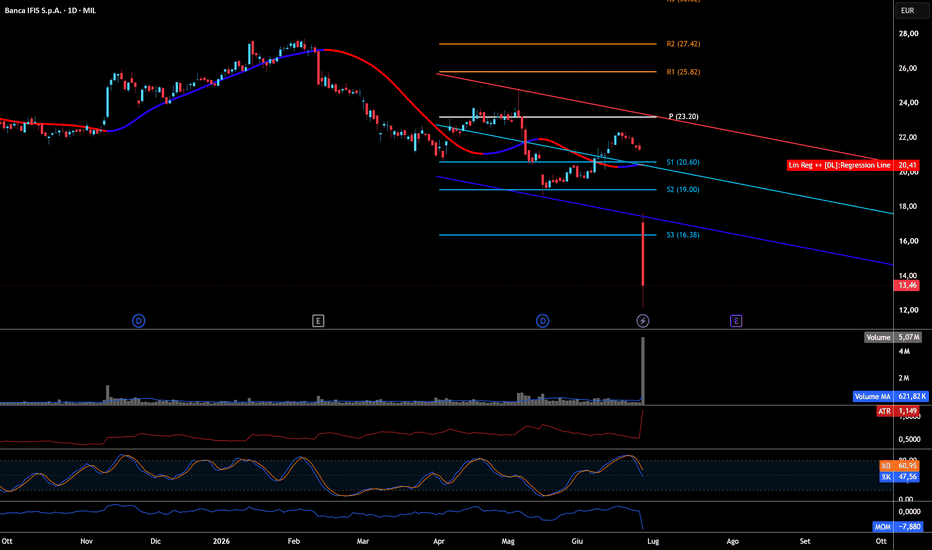
Task: Click the 20,41 regression price tag
Action: 907,165
